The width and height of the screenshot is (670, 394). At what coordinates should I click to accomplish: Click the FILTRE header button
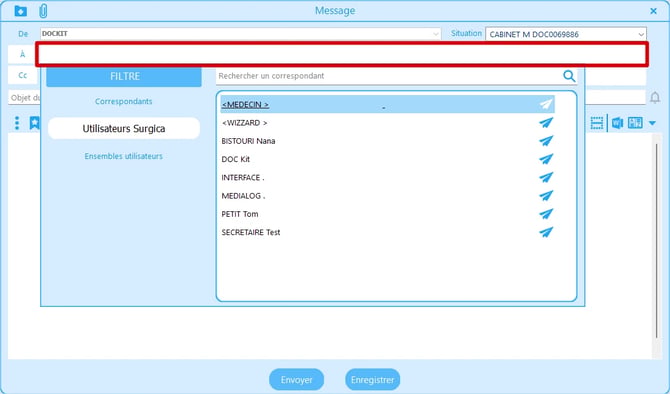point(124,76)
